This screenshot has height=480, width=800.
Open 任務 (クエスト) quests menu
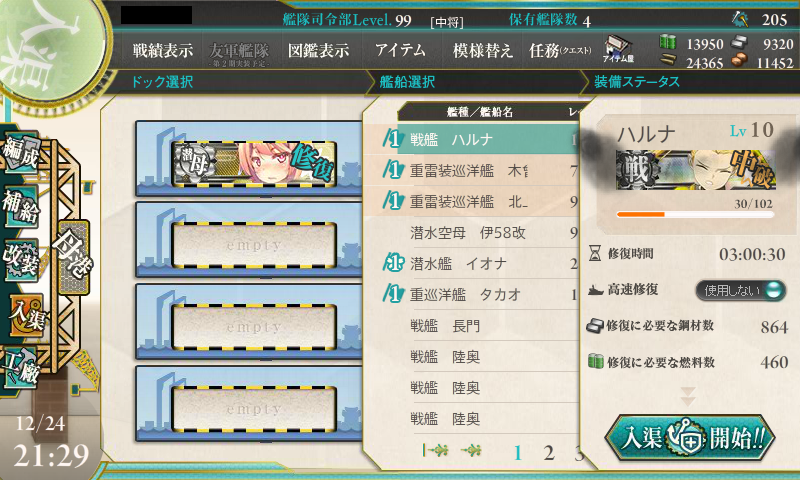point(560,50)
